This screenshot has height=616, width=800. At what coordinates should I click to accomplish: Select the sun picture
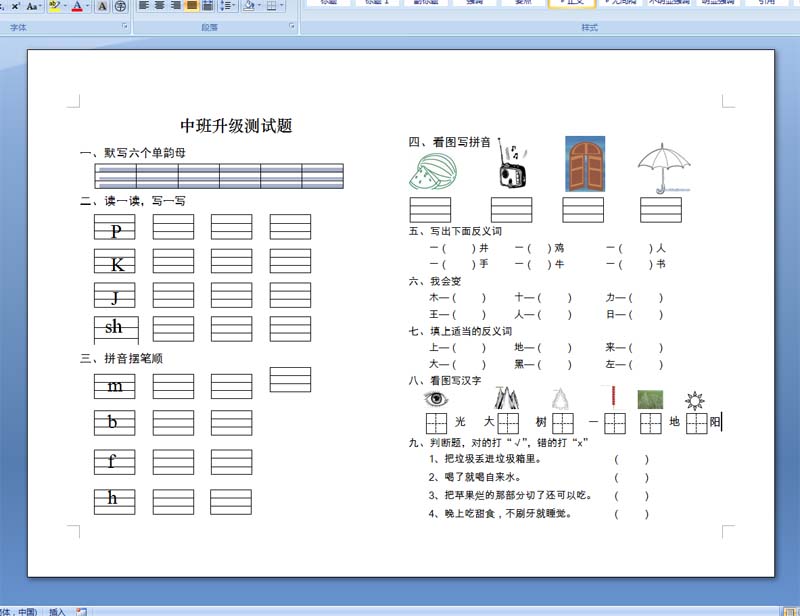(695, 401)
